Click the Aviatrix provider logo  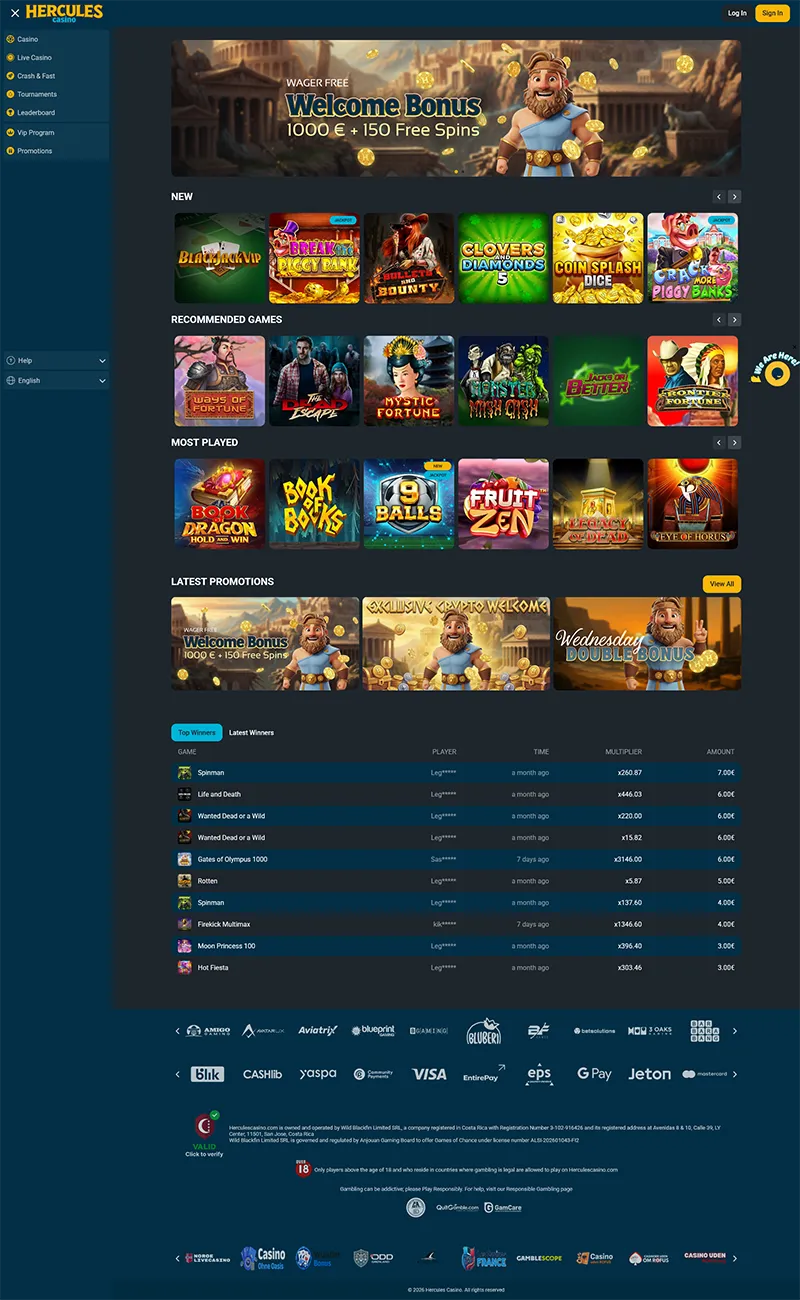318,1030
